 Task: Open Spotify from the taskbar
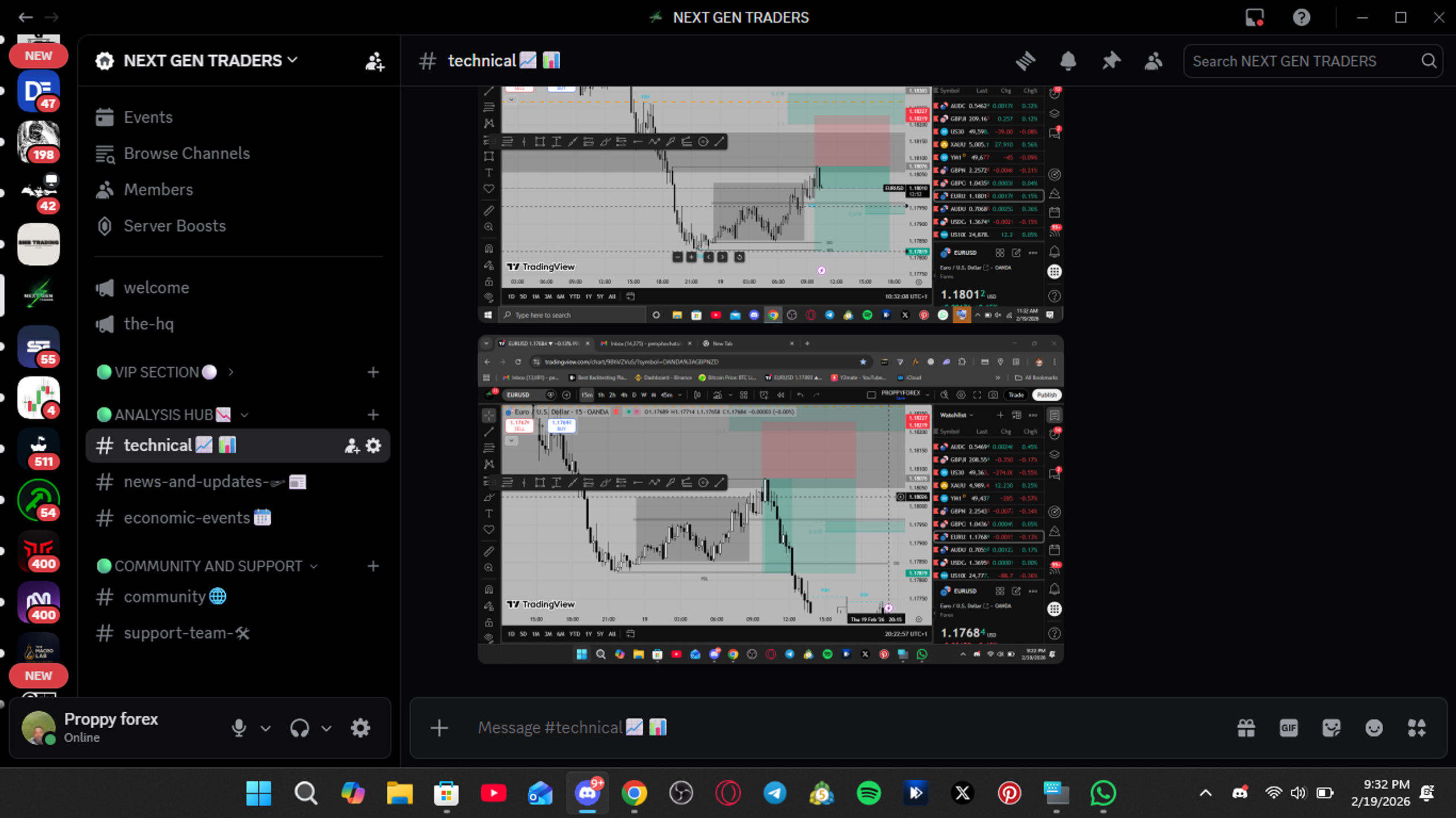click(x=868, y=793)
